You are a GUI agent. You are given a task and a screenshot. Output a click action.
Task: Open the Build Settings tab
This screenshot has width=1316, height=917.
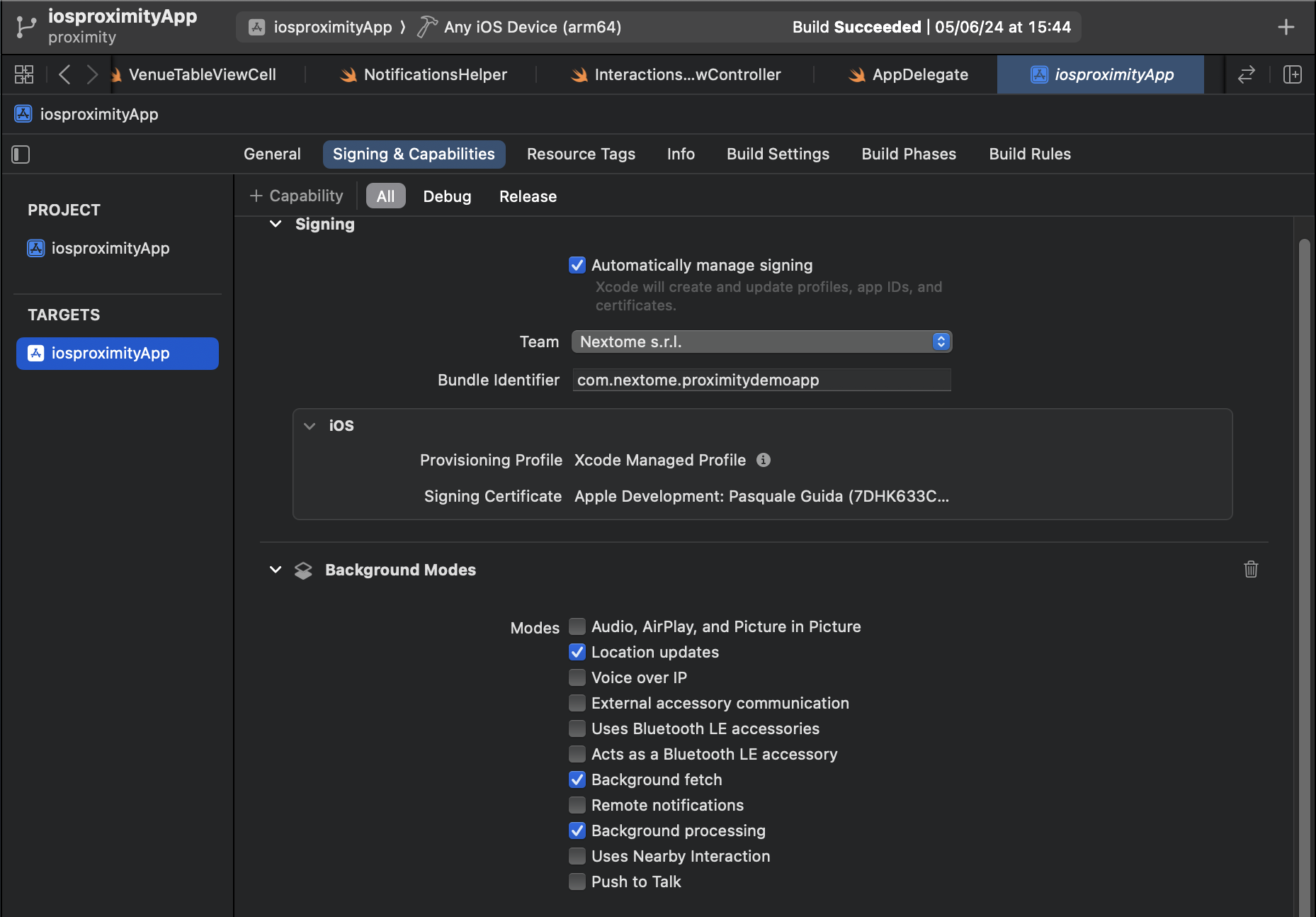point(778,154)
